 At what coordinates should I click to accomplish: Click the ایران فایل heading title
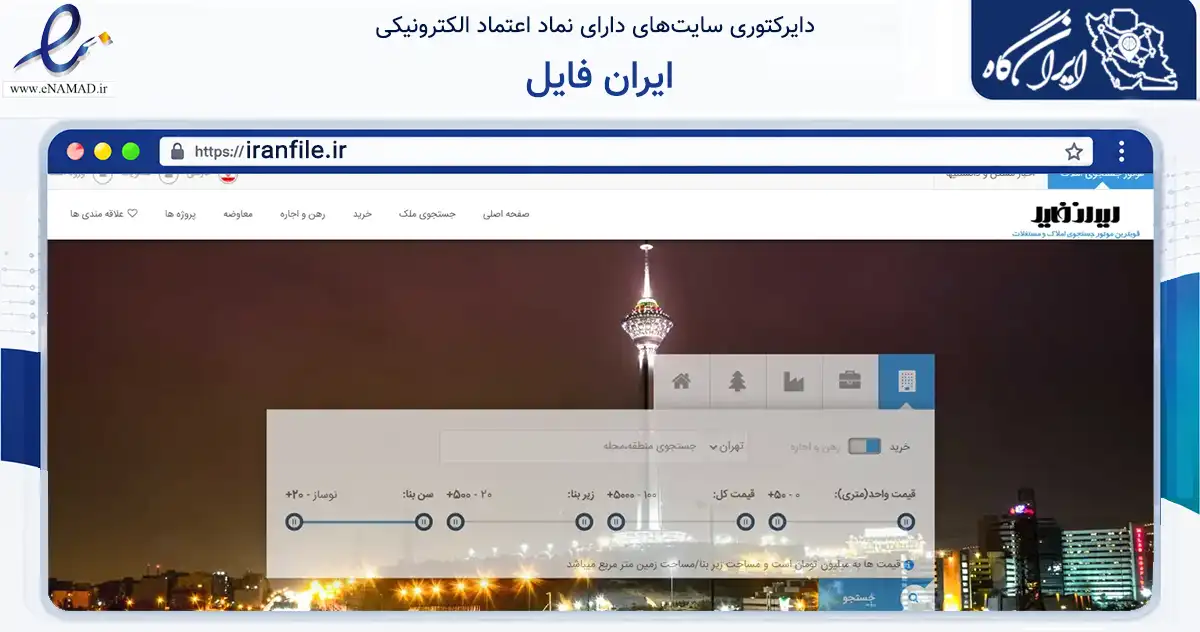[x=600, y=78]
